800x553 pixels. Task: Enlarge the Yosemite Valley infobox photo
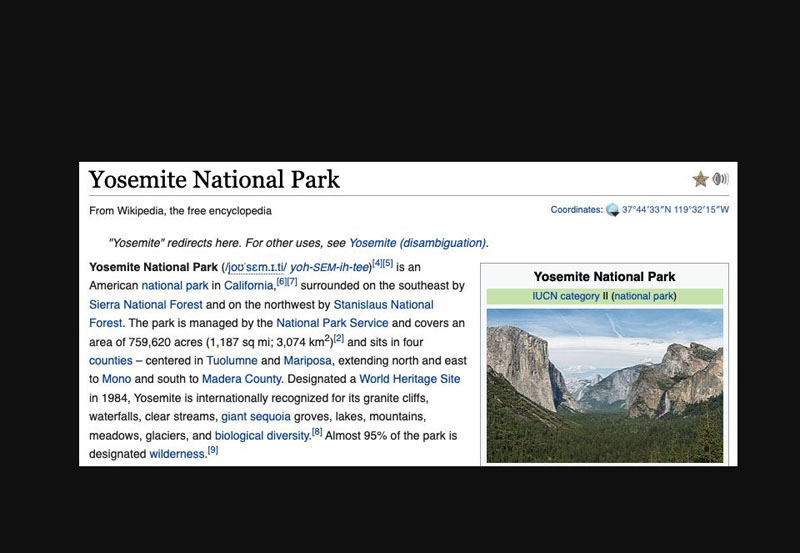tap(605, 386)
